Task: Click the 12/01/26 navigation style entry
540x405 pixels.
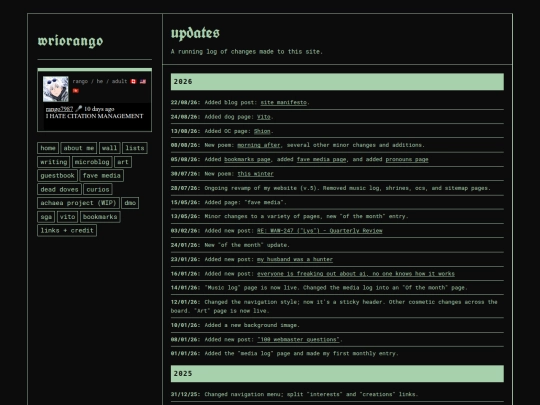Action: 337,306
